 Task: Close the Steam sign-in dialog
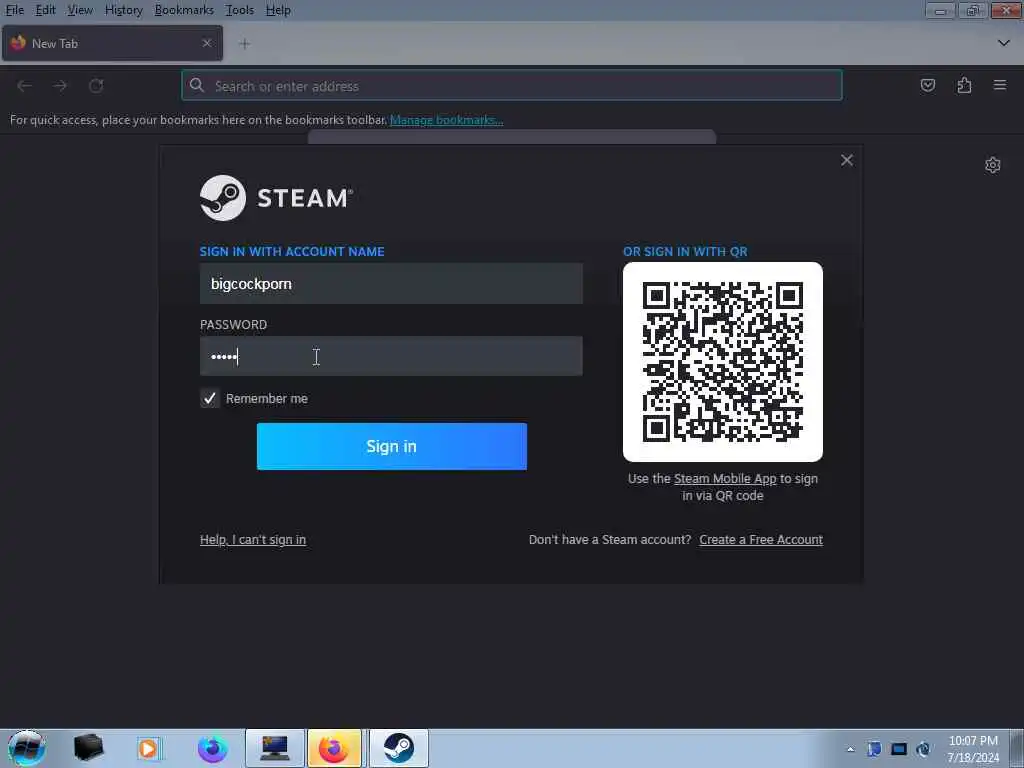(847, 160)
